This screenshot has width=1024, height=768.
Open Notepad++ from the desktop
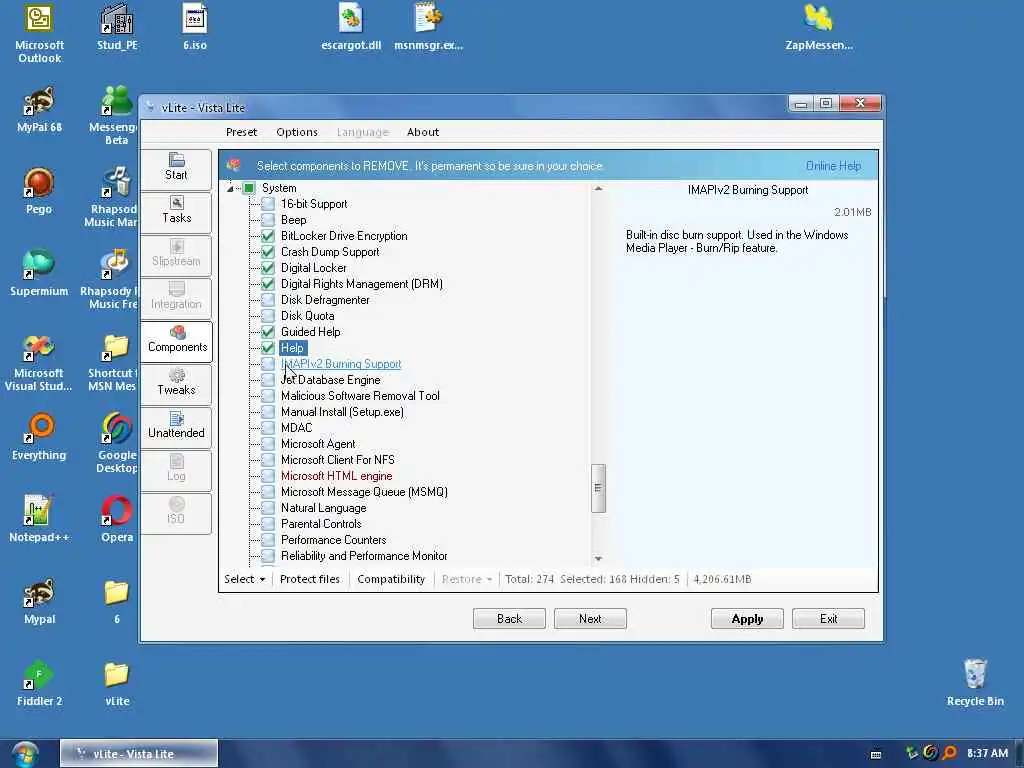click(39, 519)
